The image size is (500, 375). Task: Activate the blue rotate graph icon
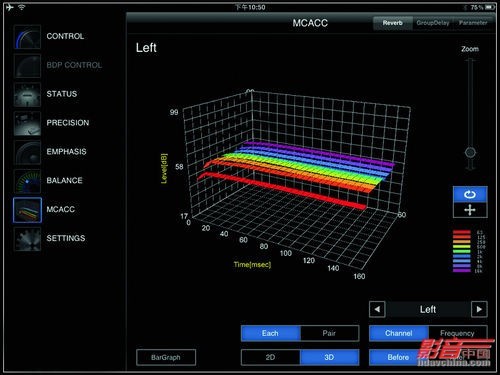coord(470,194)
